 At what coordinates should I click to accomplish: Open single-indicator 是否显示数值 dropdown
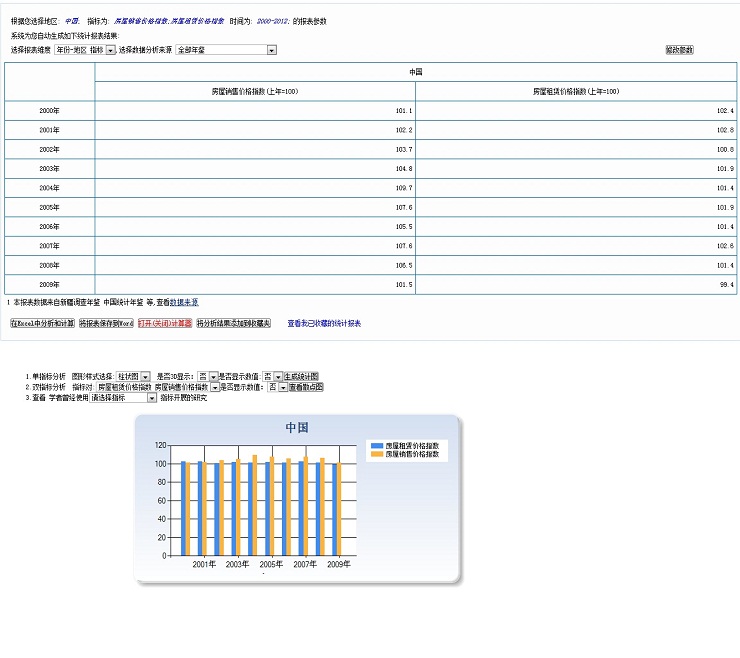click(x=278, y=376)
